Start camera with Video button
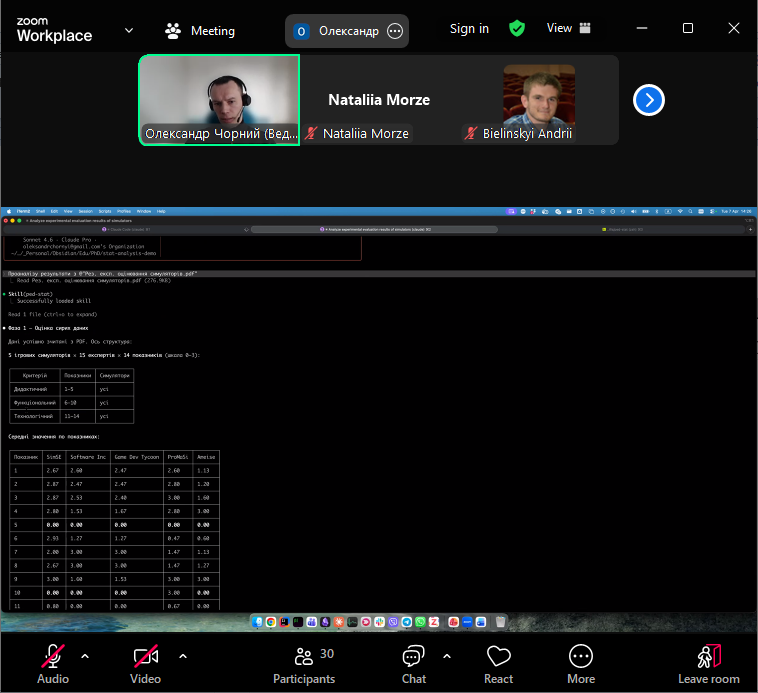 (x=145, y=664)
